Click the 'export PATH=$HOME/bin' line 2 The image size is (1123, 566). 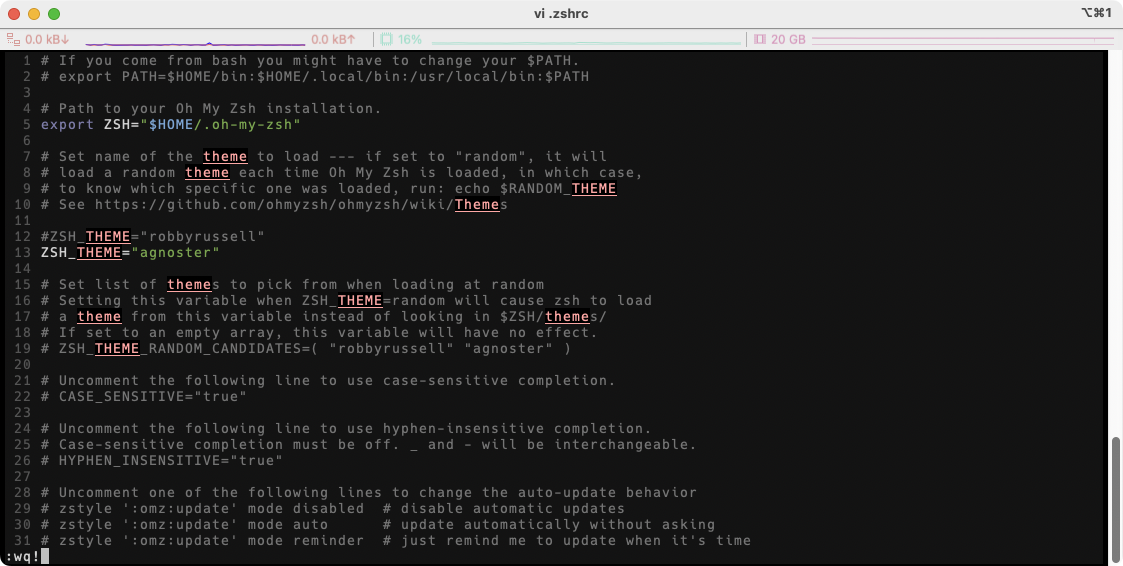[x=315, y=77]
